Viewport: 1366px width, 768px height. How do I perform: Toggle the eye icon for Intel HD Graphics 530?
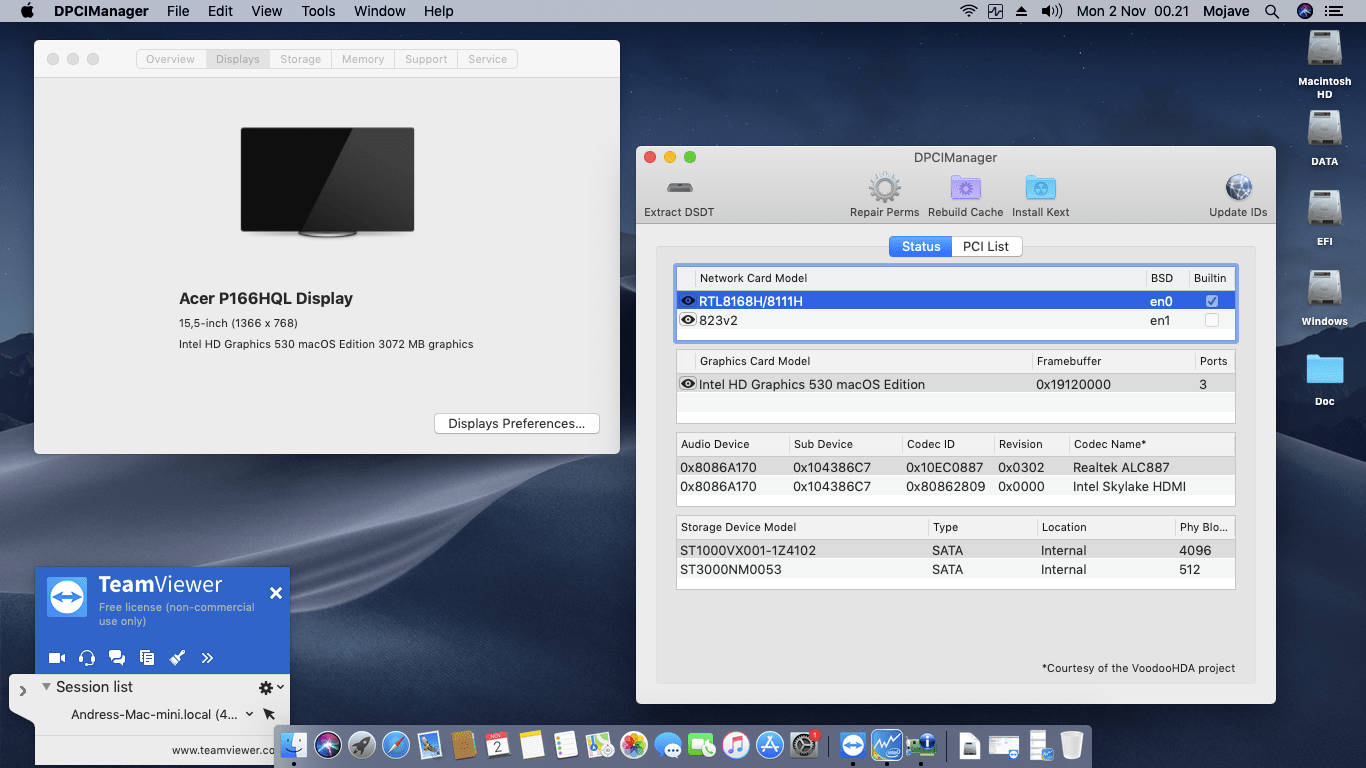tap(688, 384)
